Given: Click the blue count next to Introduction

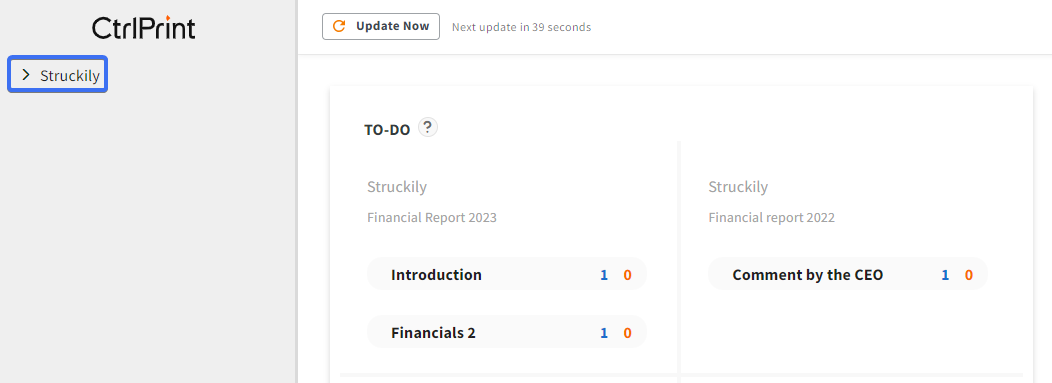Looking at the screenshot, I should [x=604, y=275].
